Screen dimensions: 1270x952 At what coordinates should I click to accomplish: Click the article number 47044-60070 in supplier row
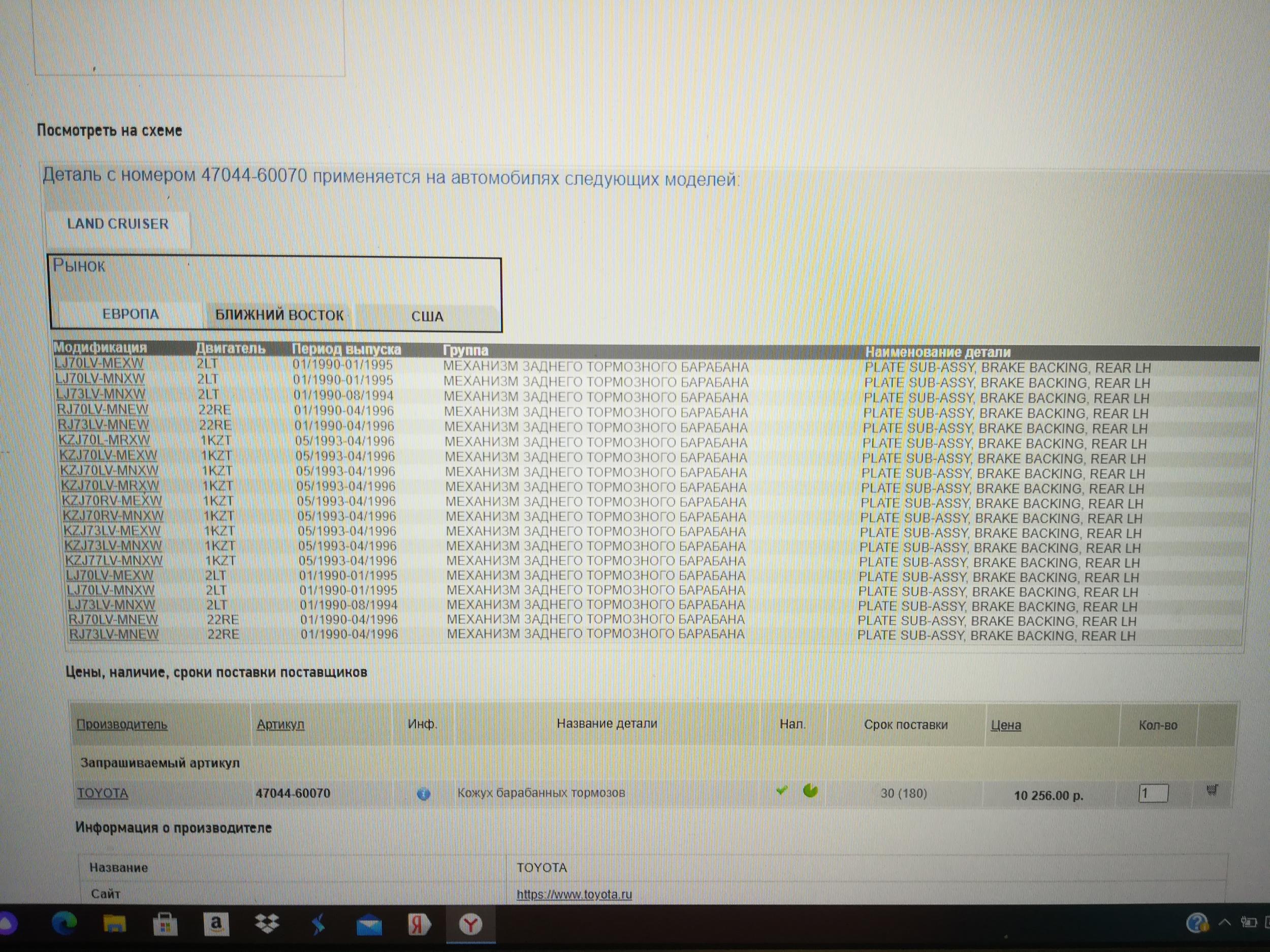293,793
